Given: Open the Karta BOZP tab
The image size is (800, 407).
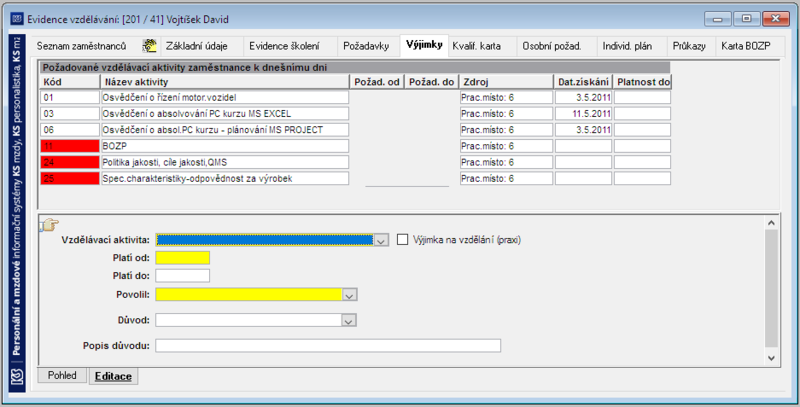Looking at the screenshot, I should (745, 46).
